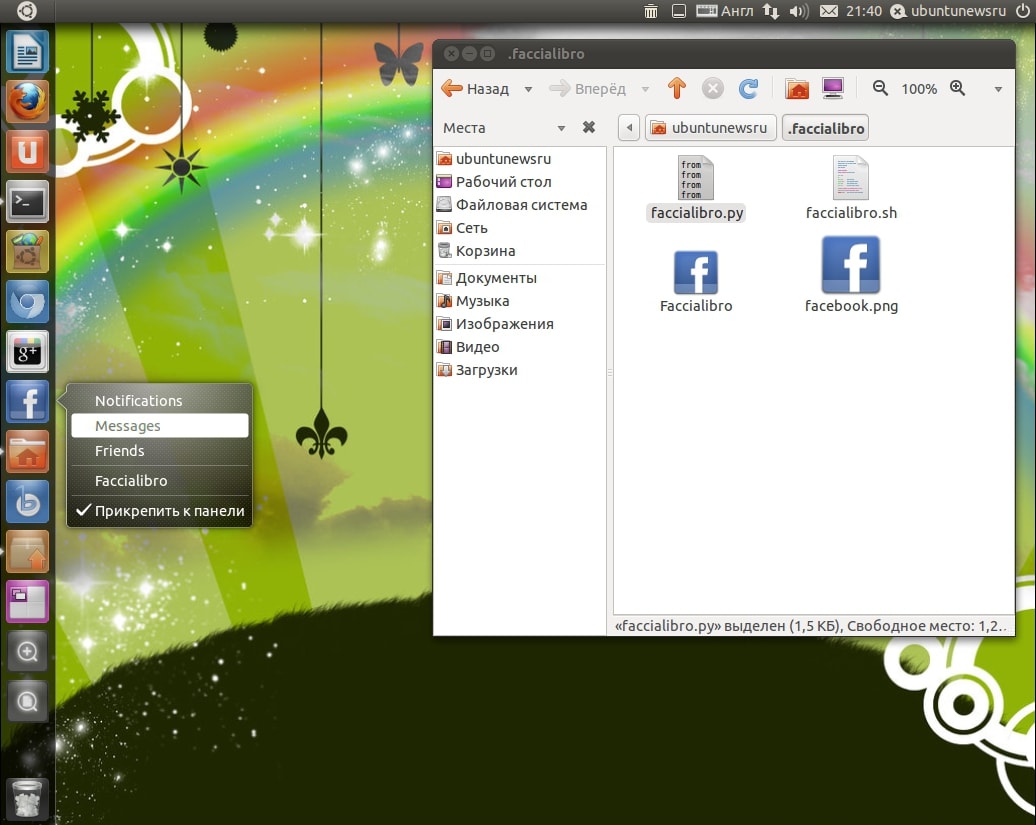Open Музыка bookmark in sidebar
This screenshot has width=1036, height=825.
[520, 301]
